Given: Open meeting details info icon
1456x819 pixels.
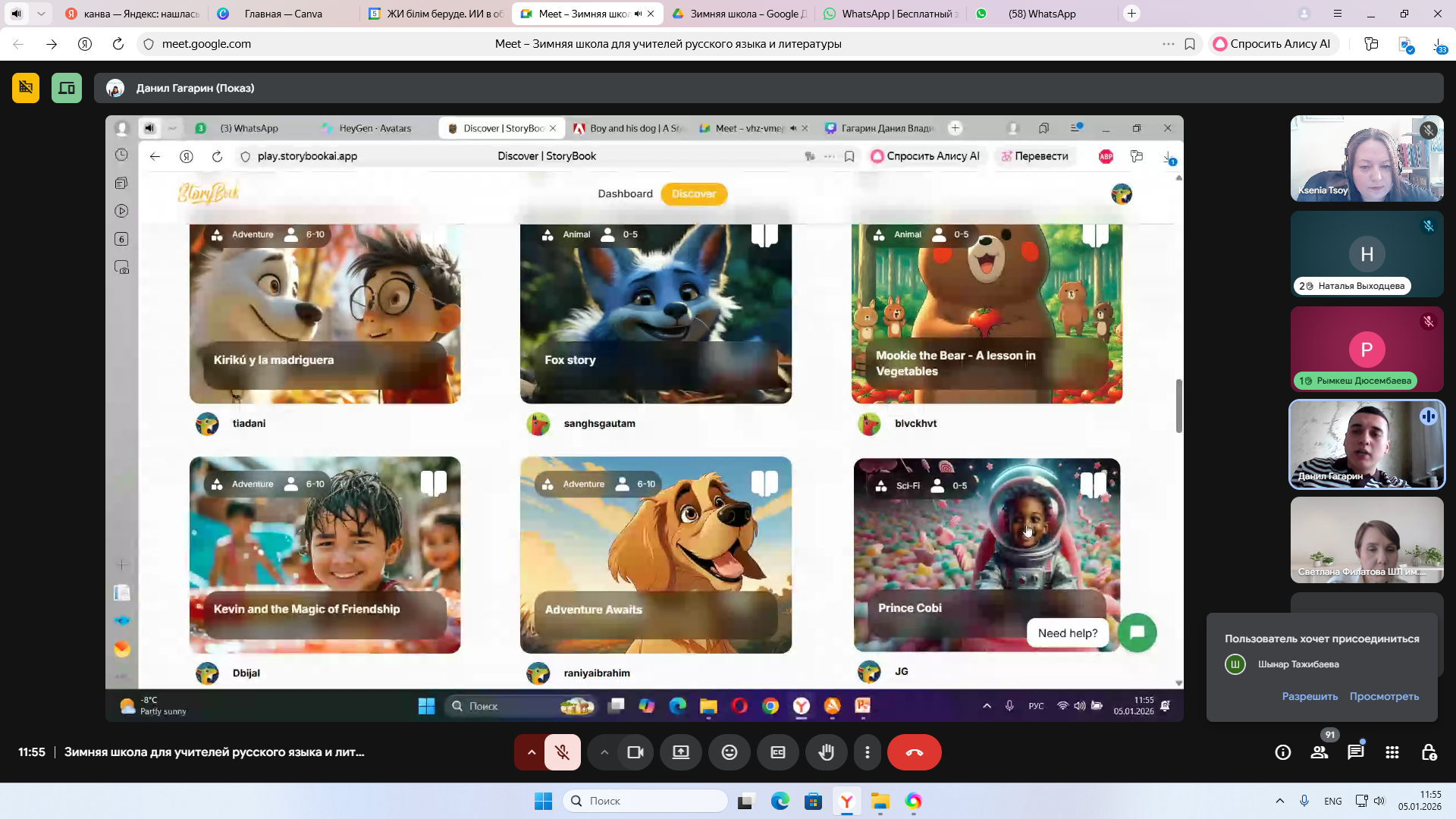Looking at the screenshot, I should [x=1282, y=752].
